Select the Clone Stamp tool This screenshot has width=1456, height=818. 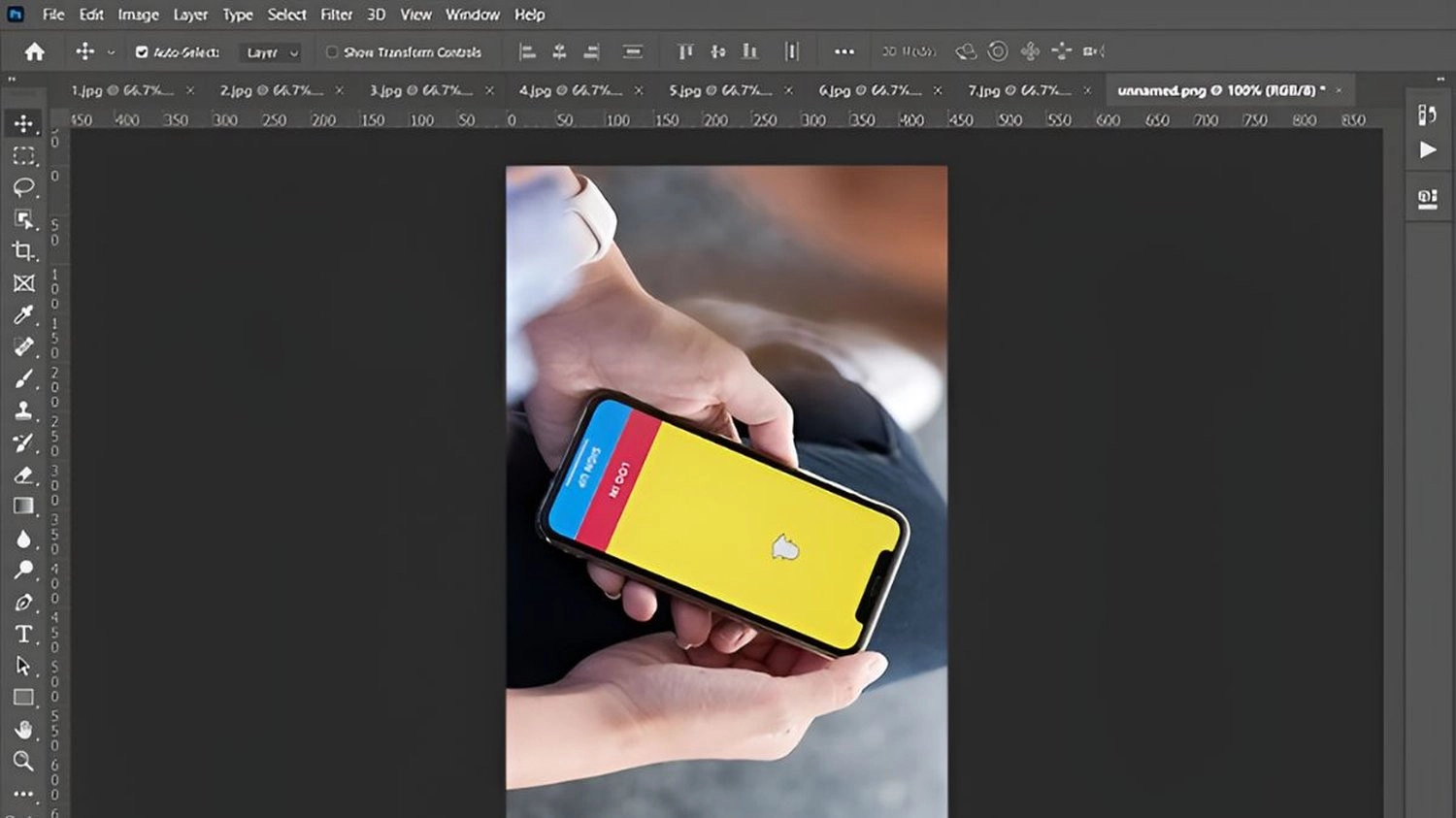[x=24, y=410]
